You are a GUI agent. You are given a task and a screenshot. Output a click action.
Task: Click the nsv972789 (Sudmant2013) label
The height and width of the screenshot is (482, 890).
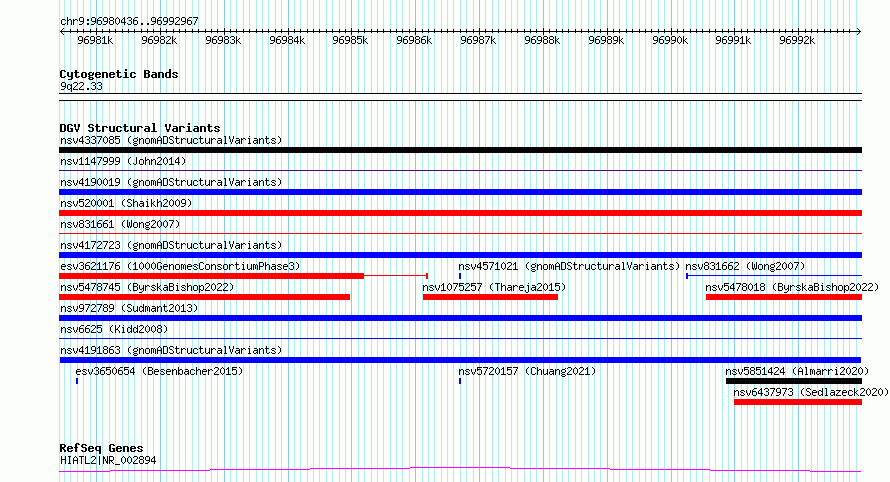129,308
